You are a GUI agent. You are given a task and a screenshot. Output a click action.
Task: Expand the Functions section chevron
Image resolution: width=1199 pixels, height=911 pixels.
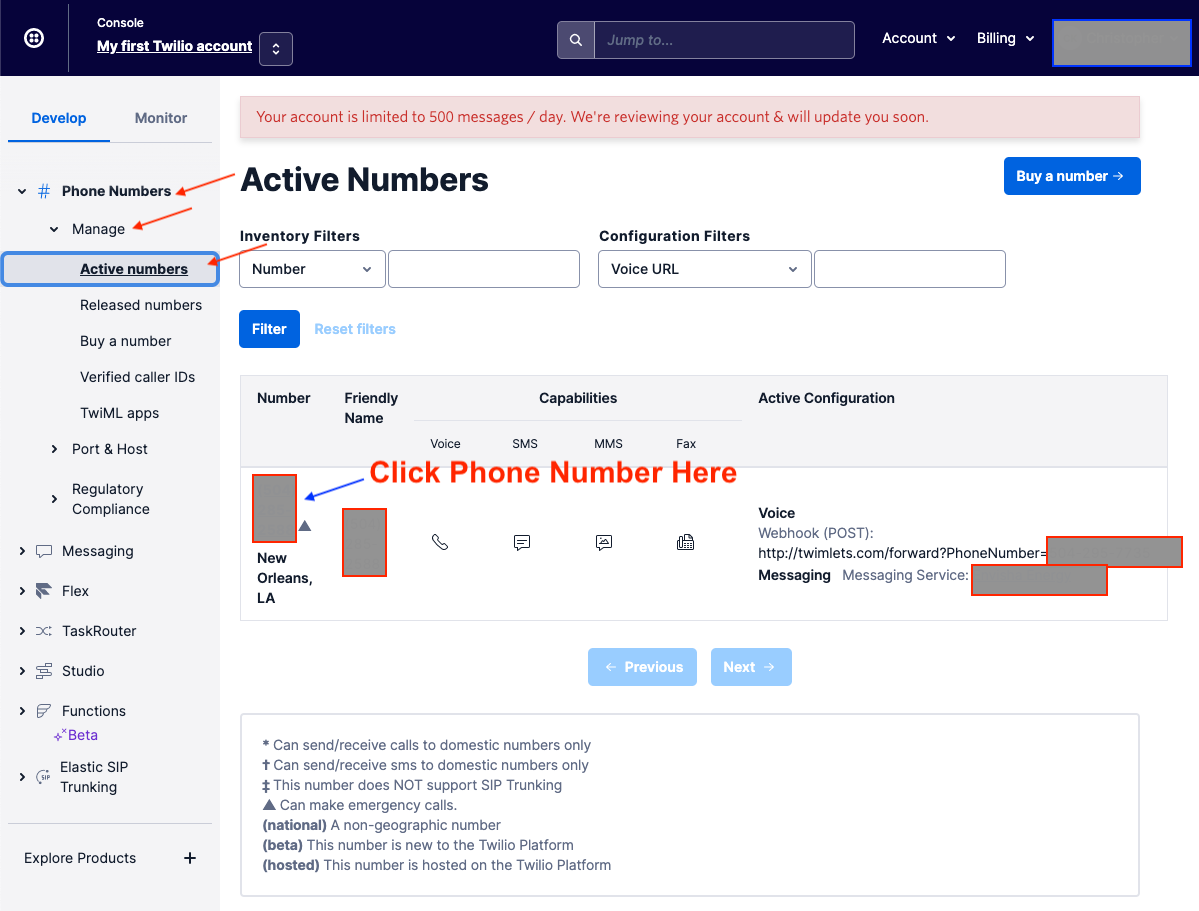[x=22, y=711]
